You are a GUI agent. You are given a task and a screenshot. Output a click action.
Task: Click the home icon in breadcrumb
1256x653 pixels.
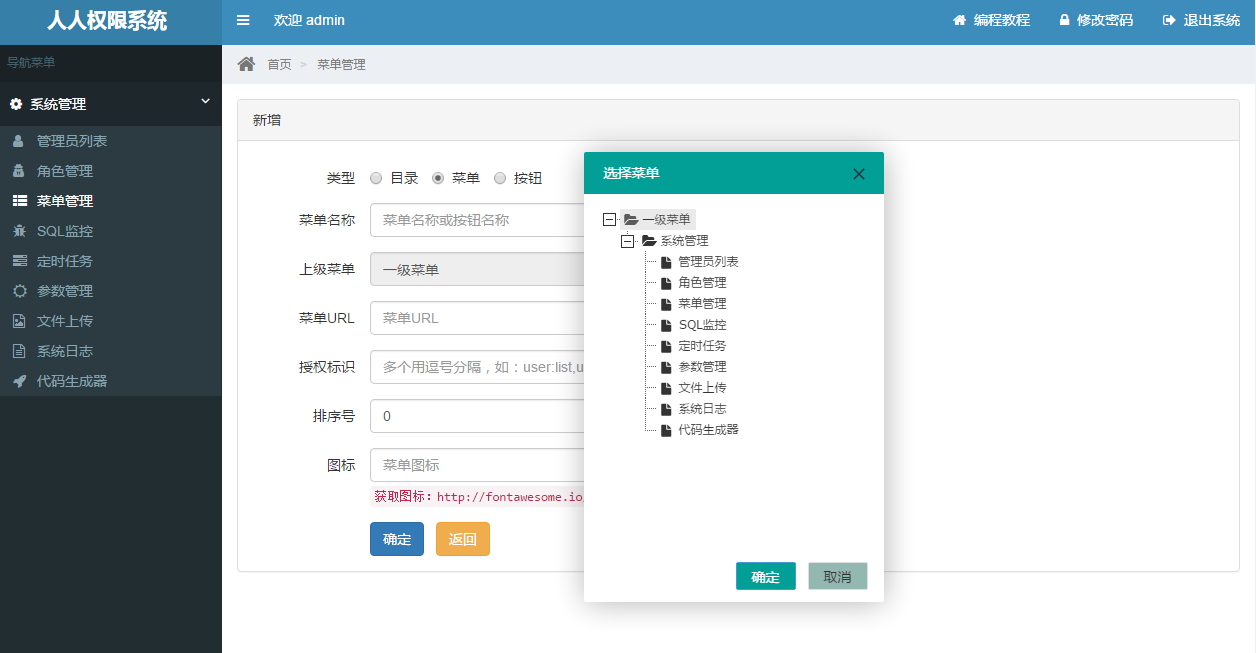pyautogui.click(x=246, y=64)
